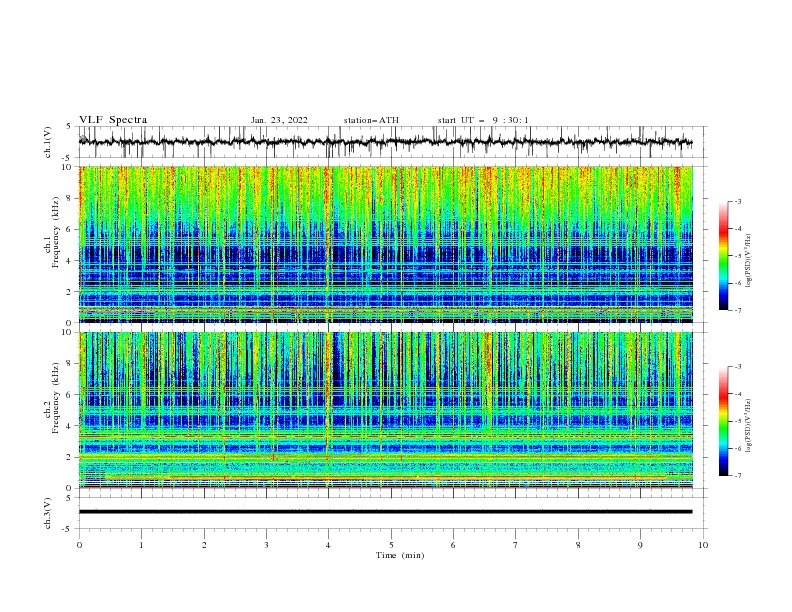Select the date 'Jan. 23, 2022'
This screenshot has width=792, height=612.
[279, 120]
